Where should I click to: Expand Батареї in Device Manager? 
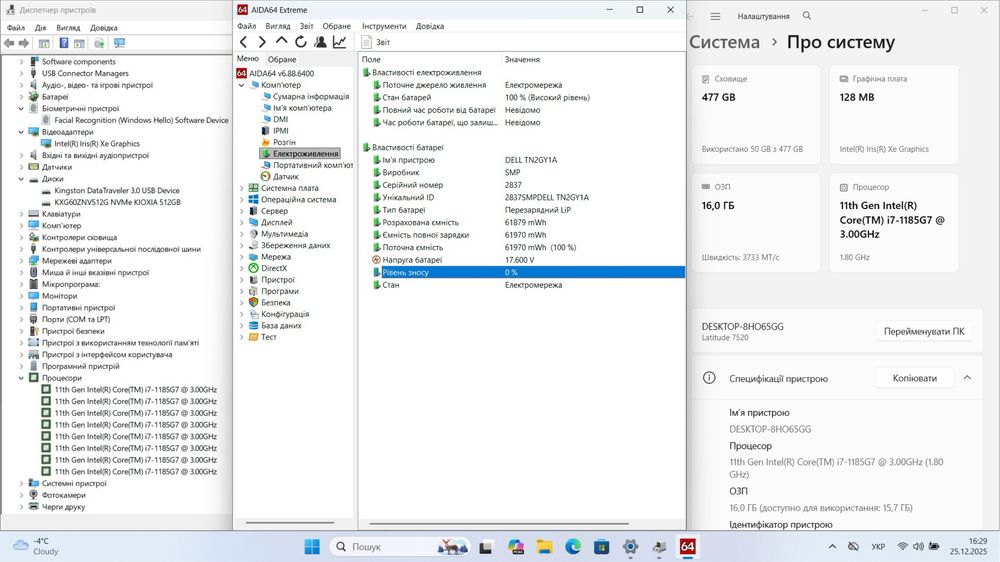pyautogui.click(x=21, y=97)
